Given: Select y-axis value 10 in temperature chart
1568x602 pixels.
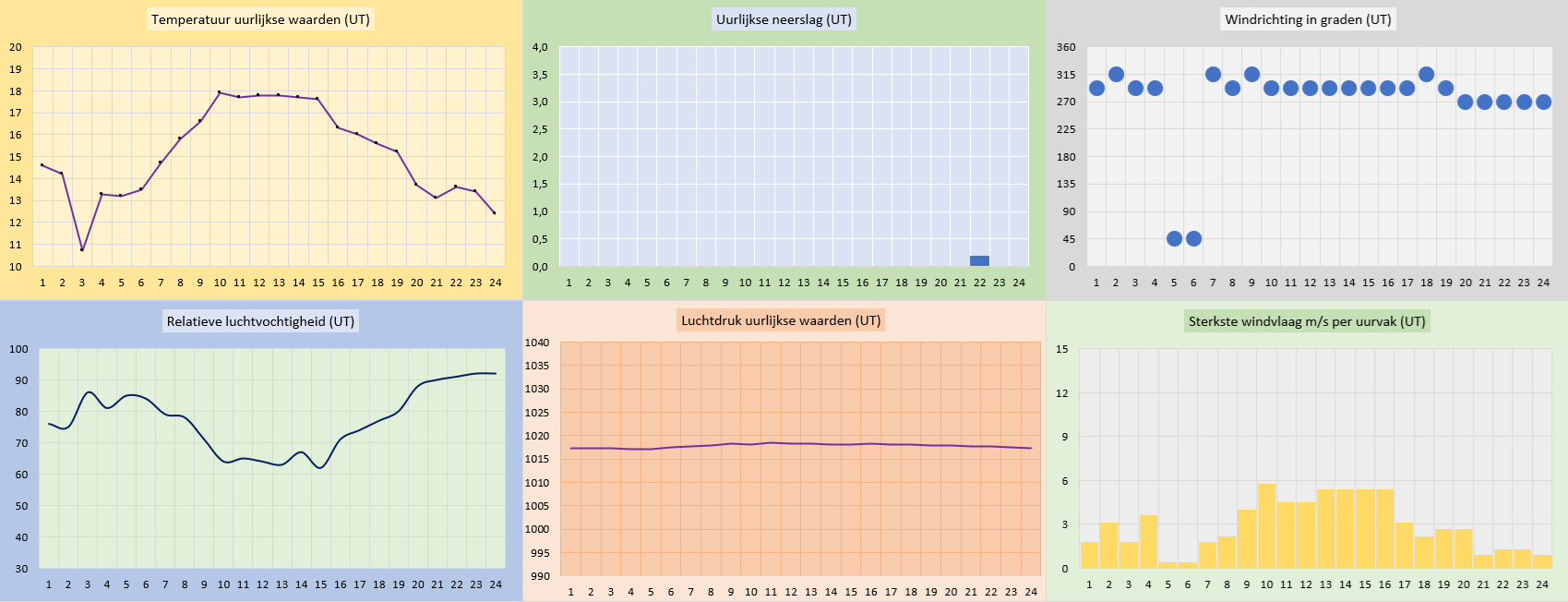Looking at the screenshot, I should [16, 267].
